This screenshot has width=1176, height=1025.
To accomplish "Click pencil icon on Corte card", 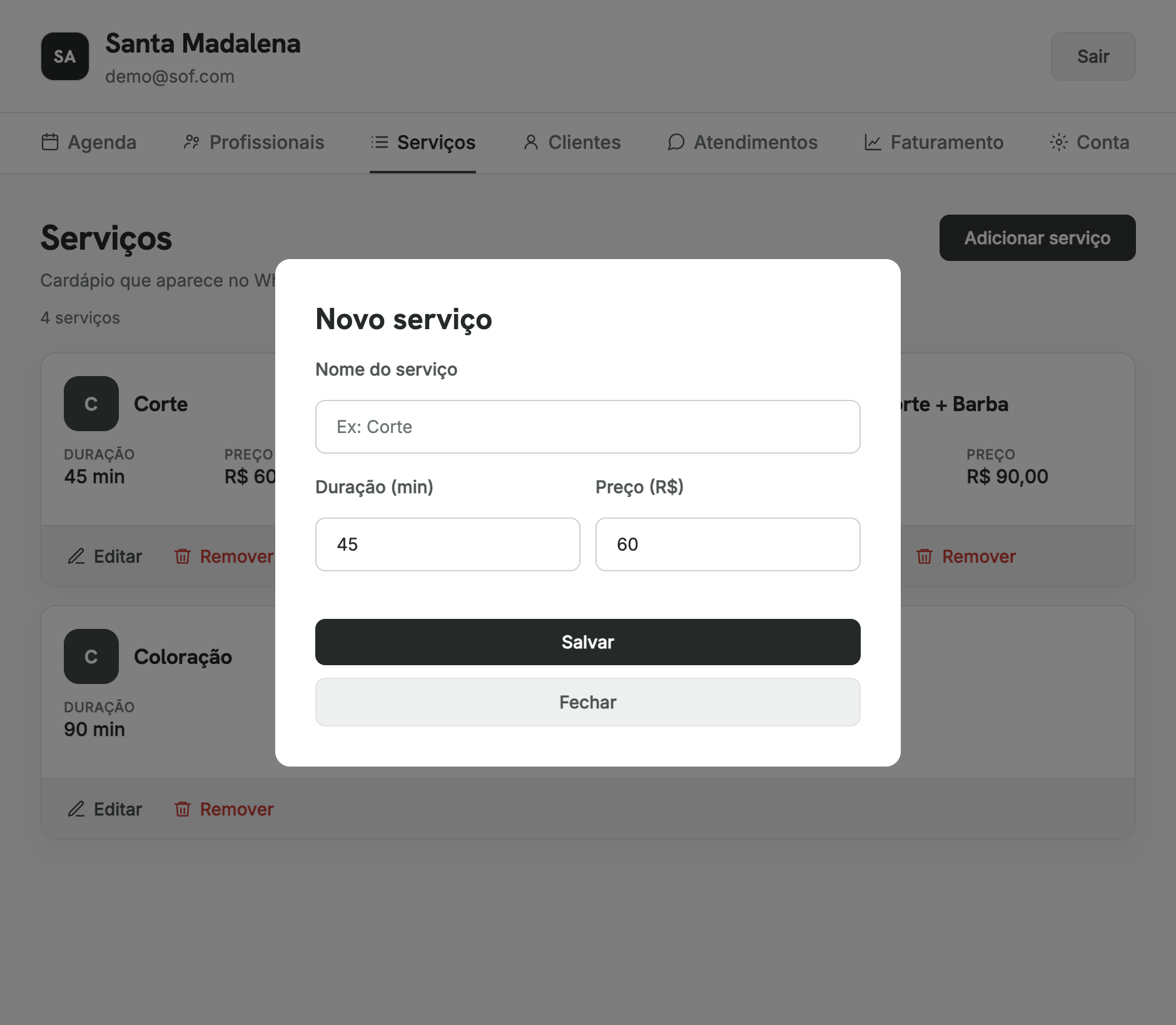I will pos(76,556).
